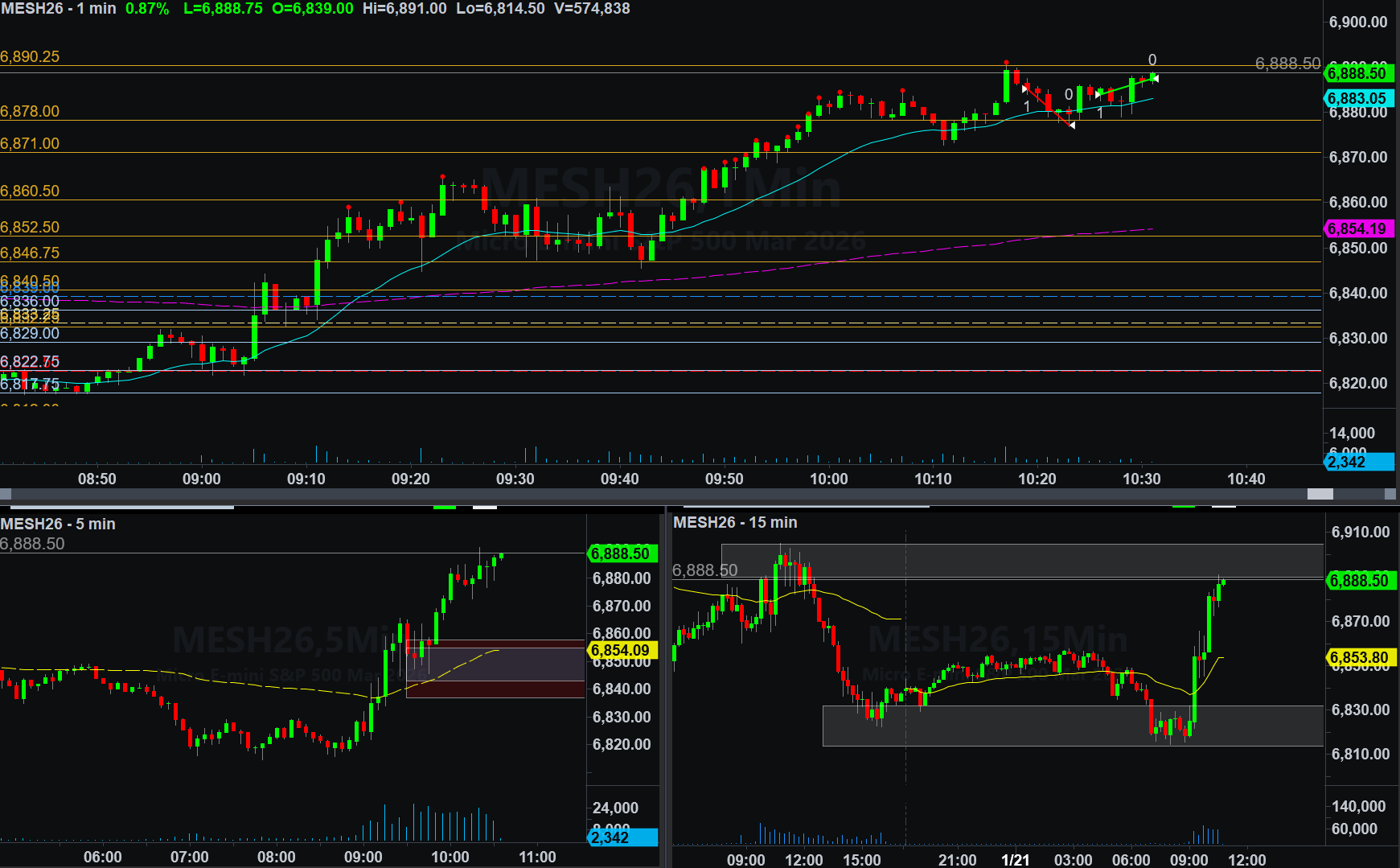
Task: Click exit arrow at end of green trade line
Action: click(1155, 77)
